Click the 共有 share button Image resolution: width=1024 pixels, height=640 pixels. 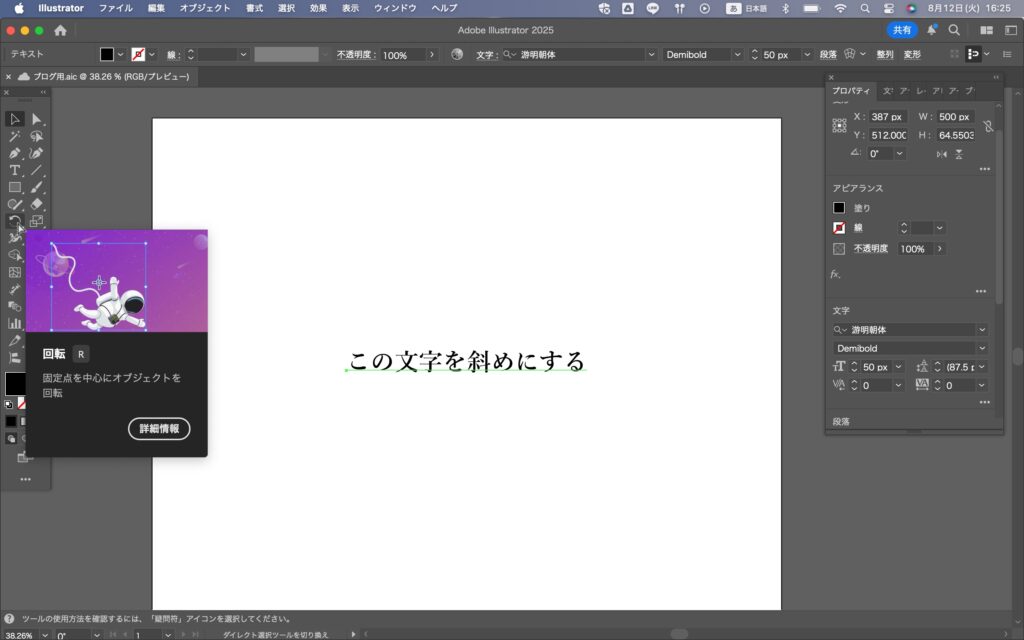902,30
